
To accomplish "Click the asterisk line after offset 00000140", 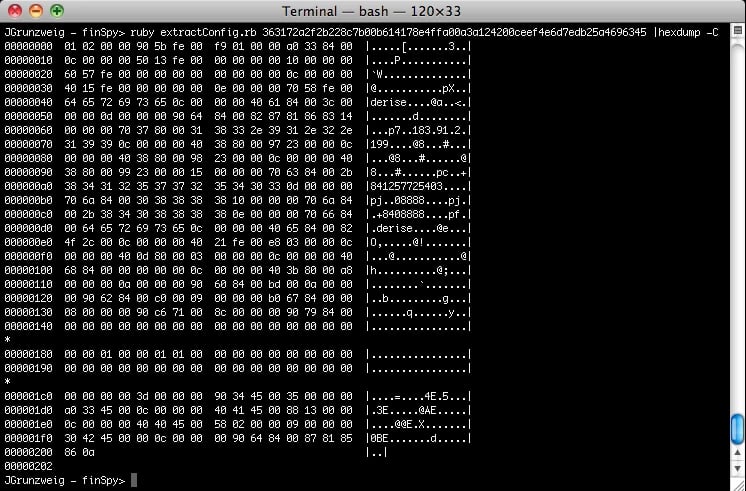I will tap(7, 339).
